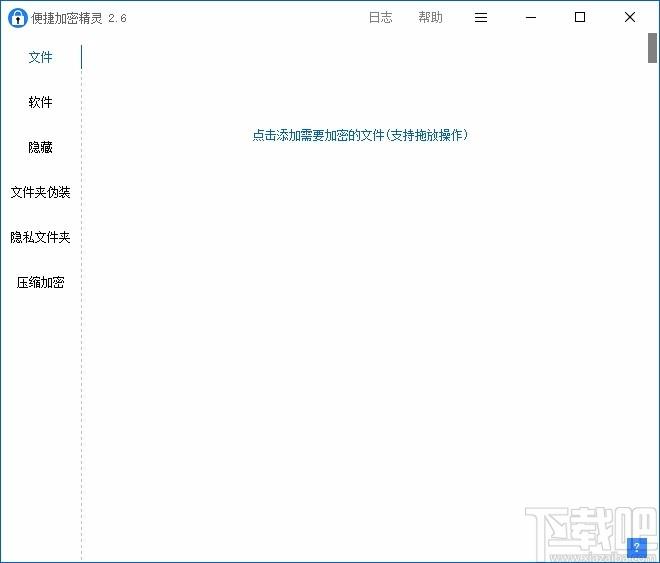Close the 便捷加密精灵 window

(630, 17)
